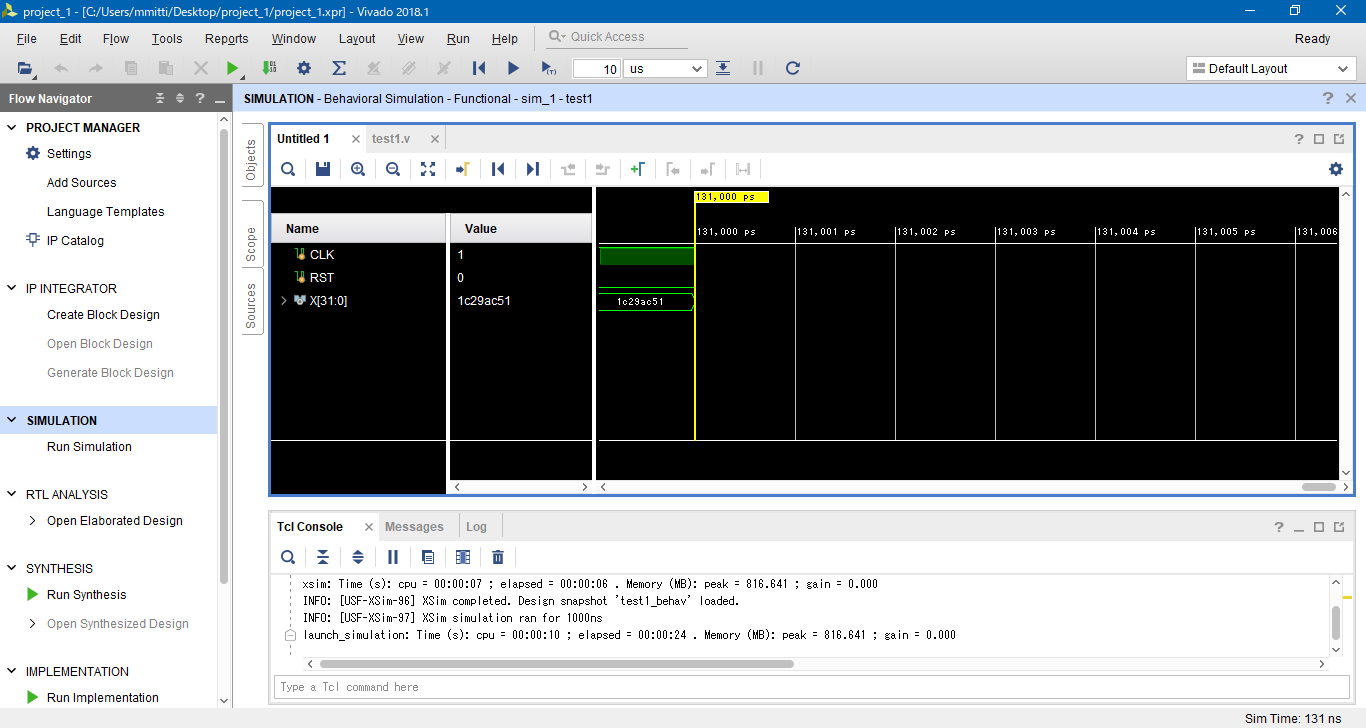The image size is (1366, 728).
Task: Clear the Tcl Console with trash icon
Action: 498,557
